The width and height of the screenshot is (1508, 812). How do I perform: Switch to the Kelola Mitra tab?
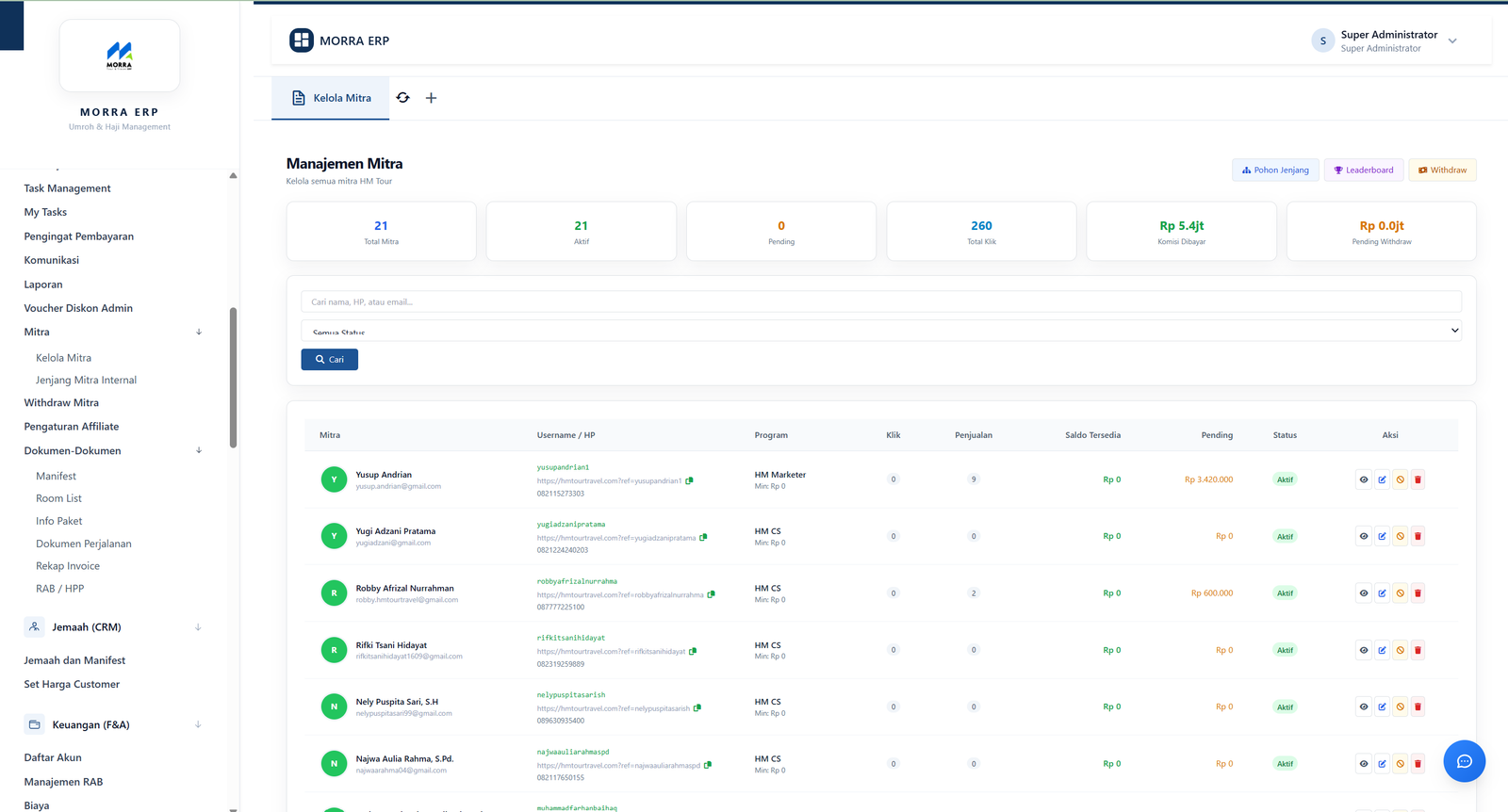[x=331, y=98]
